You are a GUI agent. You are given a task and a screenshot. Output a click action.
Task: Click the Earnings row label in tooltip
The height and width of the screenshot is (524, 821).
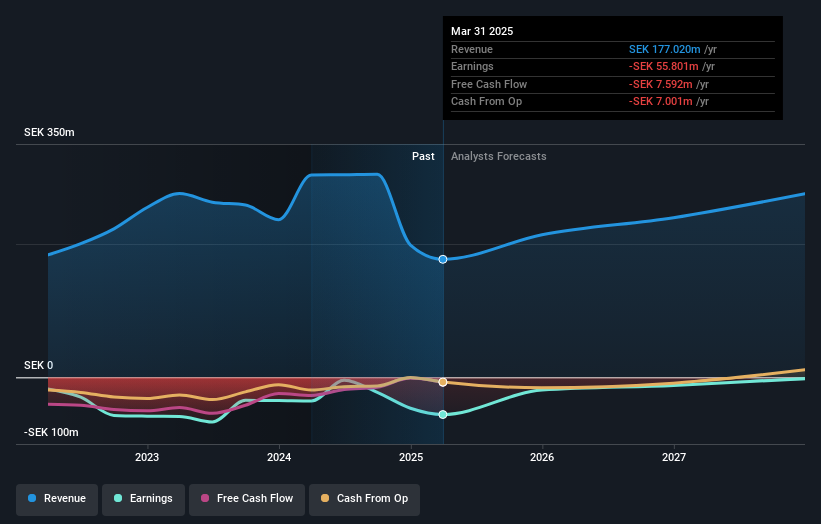pos(472,66)
